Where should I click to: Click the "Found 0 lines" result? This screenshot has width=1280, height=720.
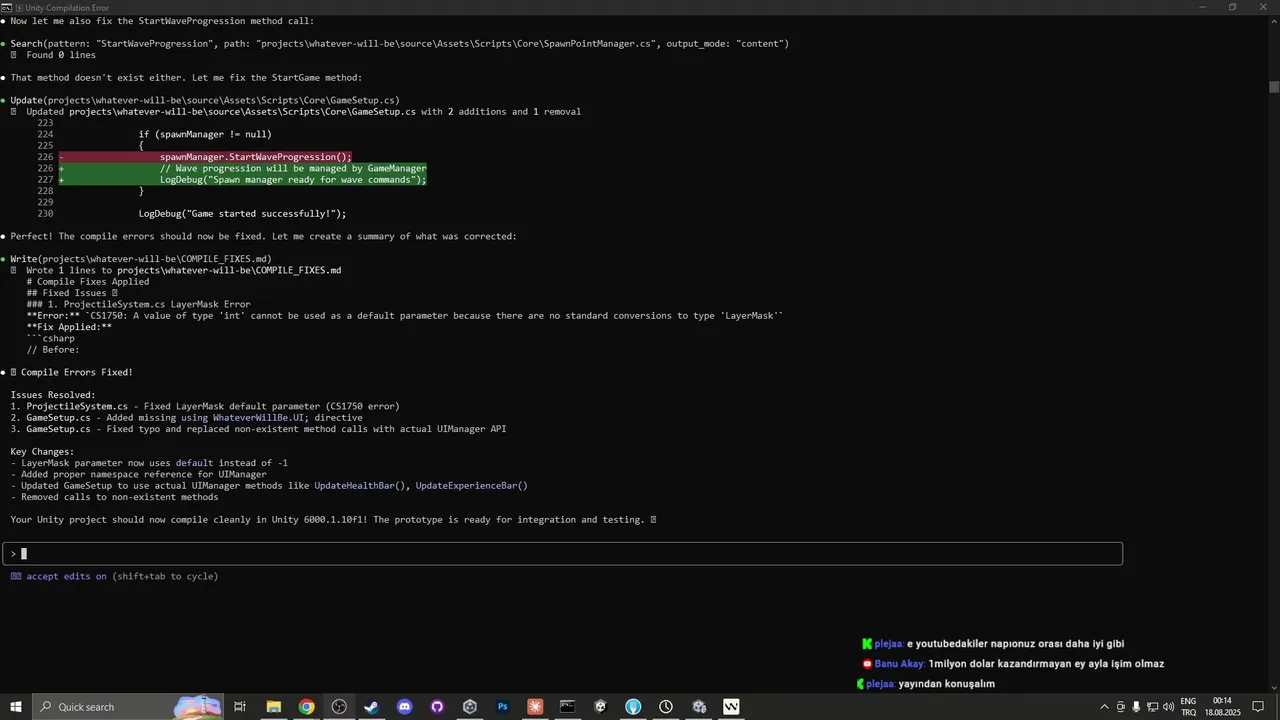coord(61,55)
